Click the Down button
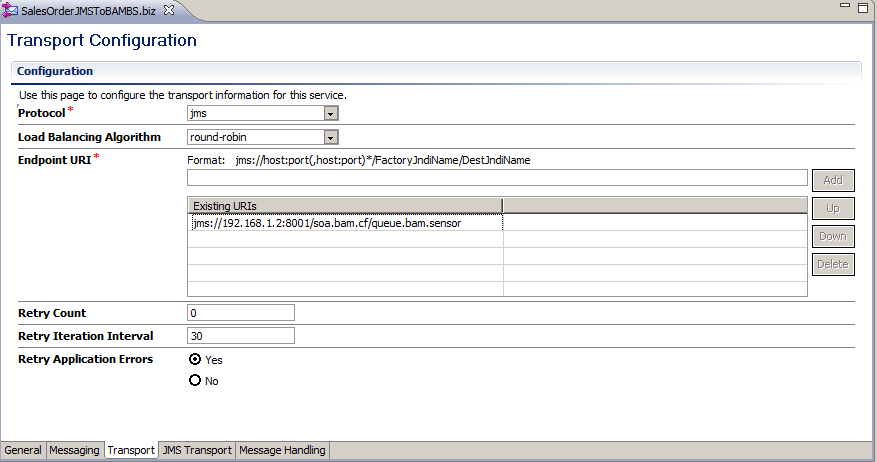 coord(833,236)
